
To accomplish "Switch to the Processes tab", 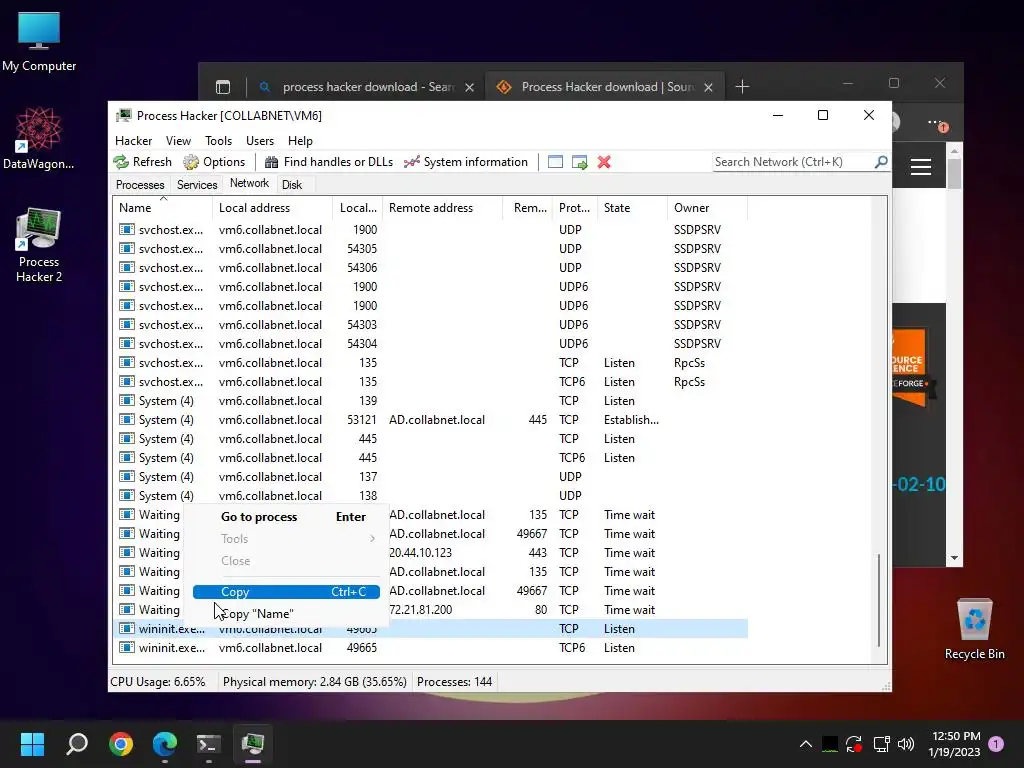I will (140, 185).
